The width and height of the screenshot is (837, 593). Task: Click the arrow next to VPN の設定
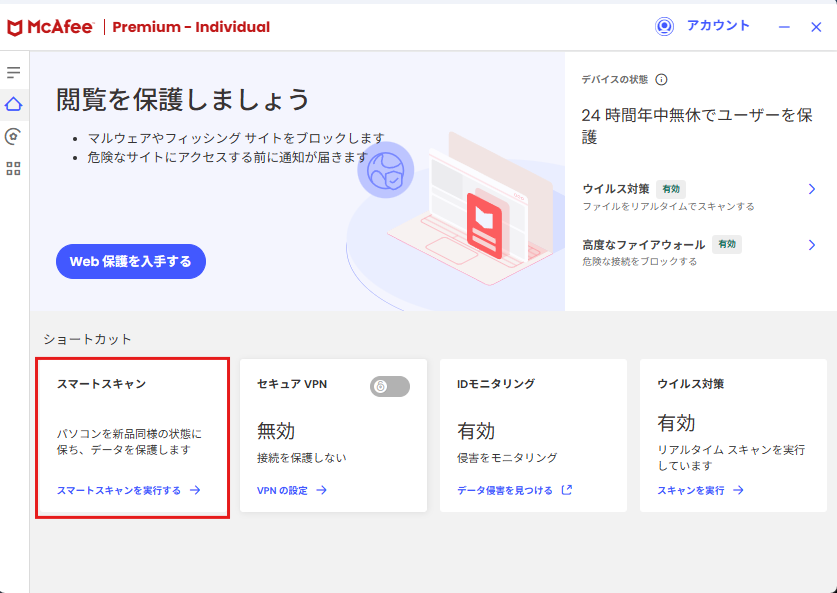coord(321,490)
